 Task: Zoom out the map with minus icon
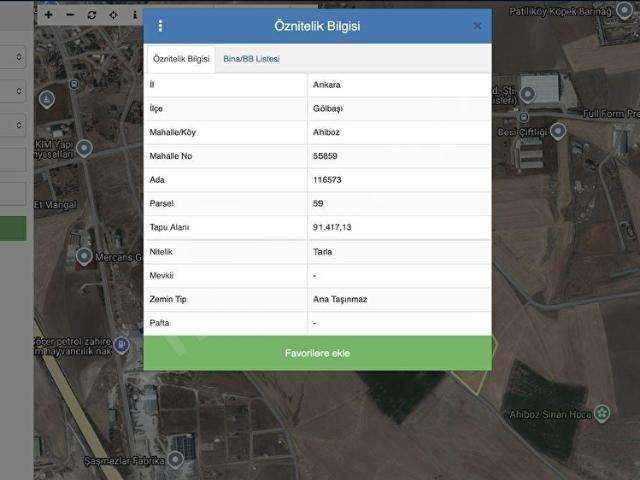[70, 15]
